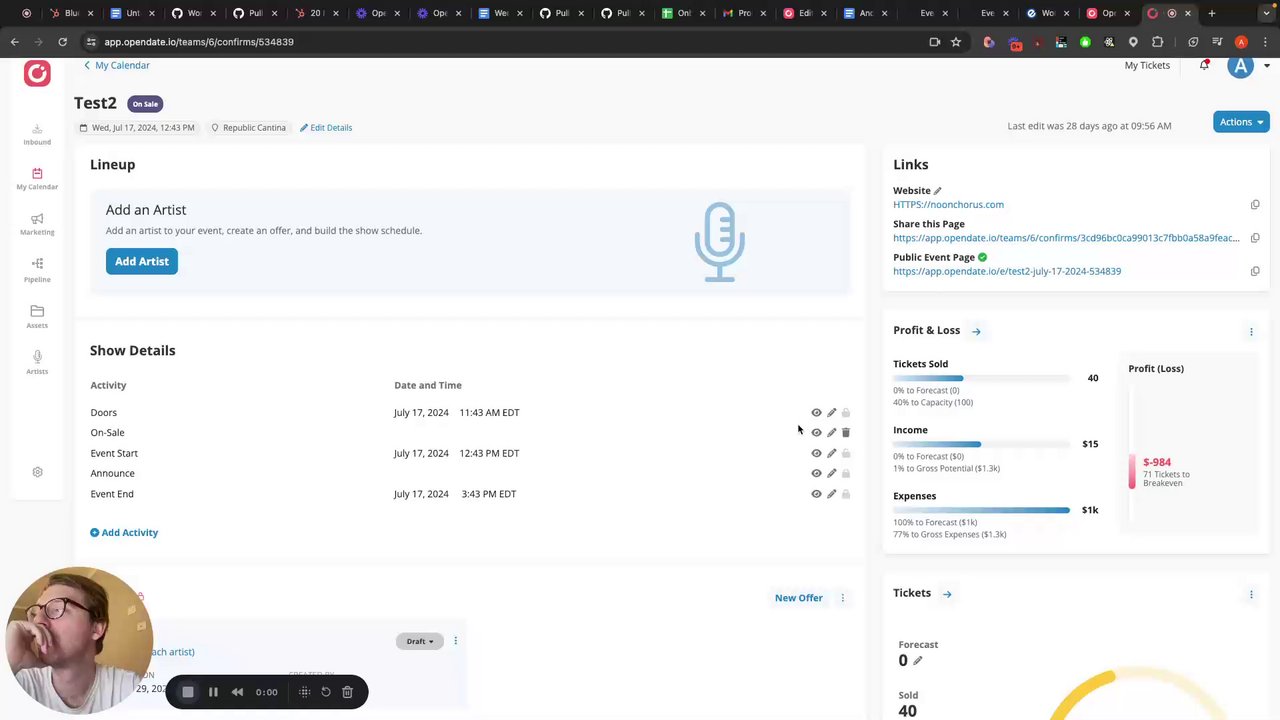
Task: Open user avatar account menu
Action: pyautogui.click(x=1241, y=66)
